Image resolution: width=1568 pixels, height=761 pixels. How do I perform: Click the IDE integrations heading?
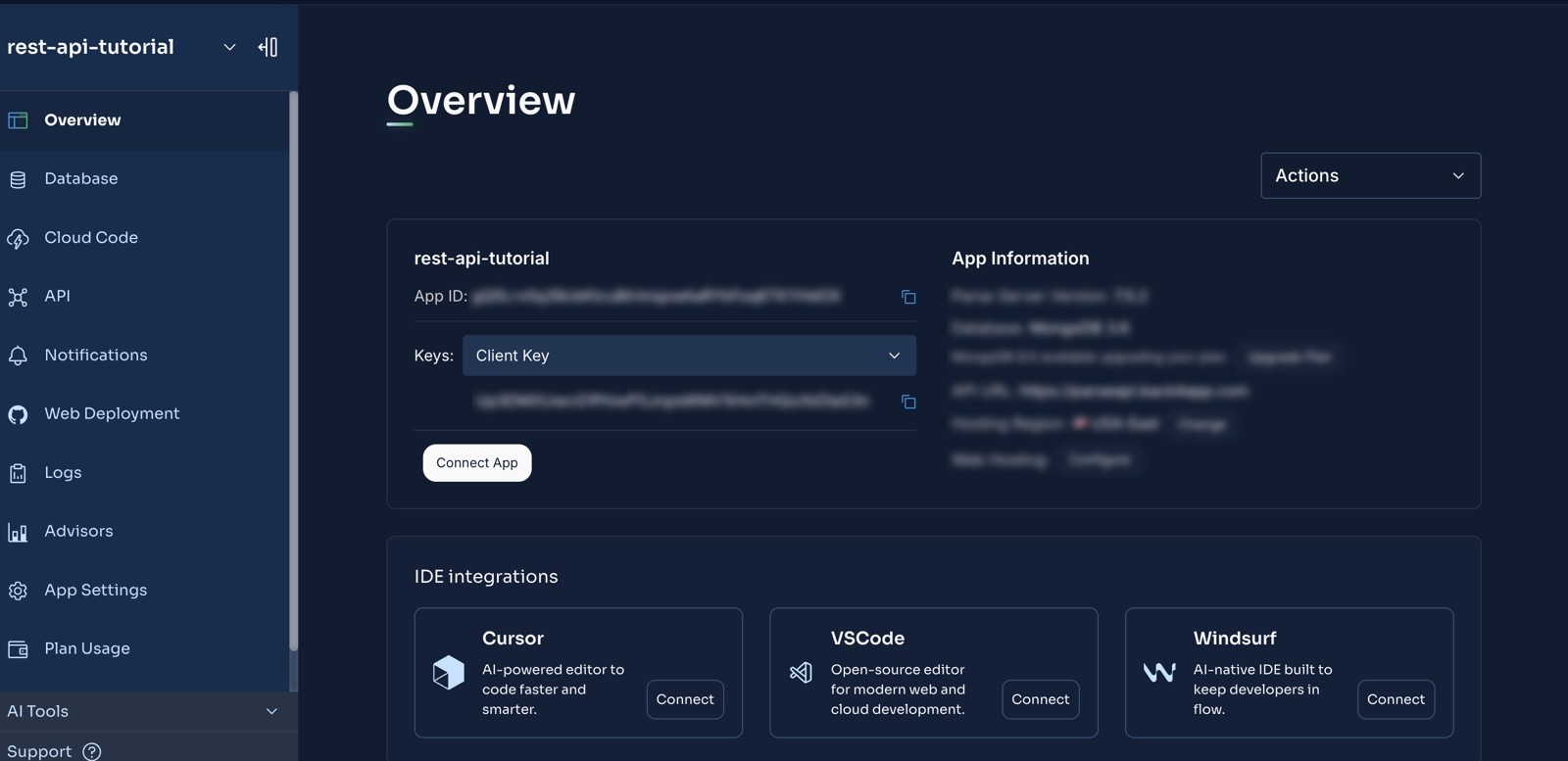click(486, 577)
